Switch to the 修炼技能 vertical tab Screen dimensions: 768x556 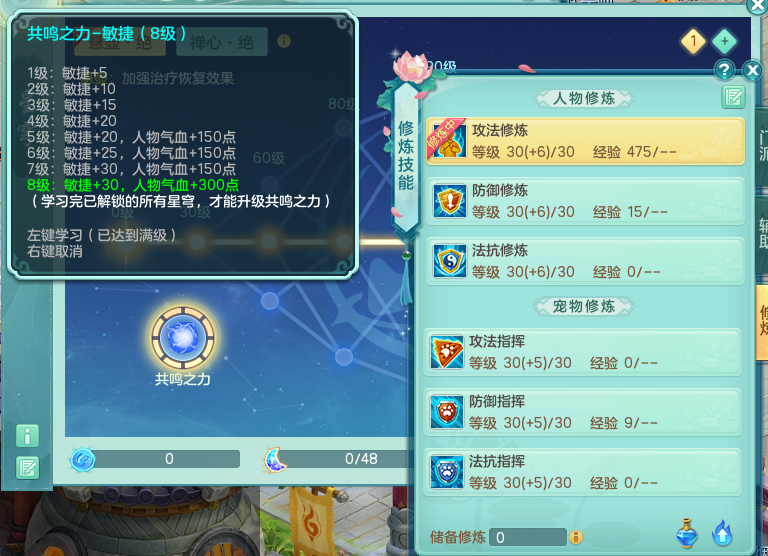point(406,156)
